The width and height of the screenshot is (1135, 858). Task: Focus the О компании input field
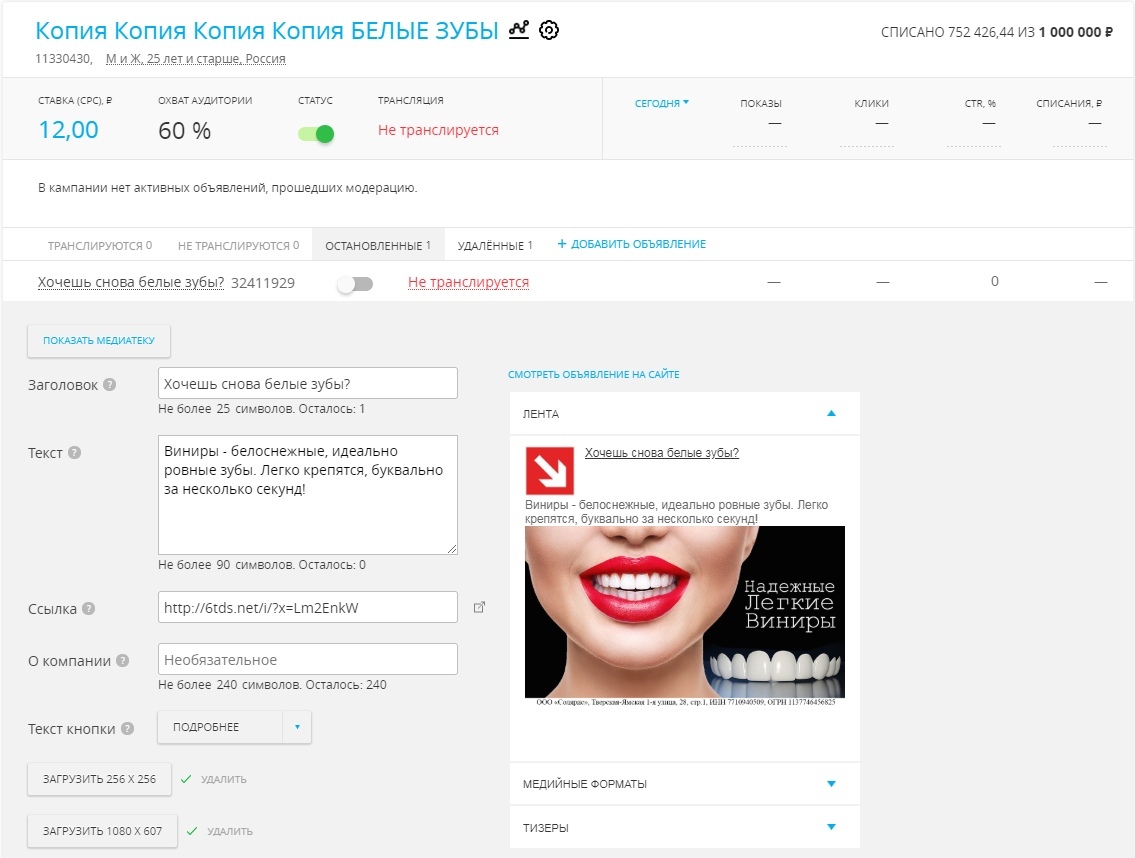coord(308,659)
